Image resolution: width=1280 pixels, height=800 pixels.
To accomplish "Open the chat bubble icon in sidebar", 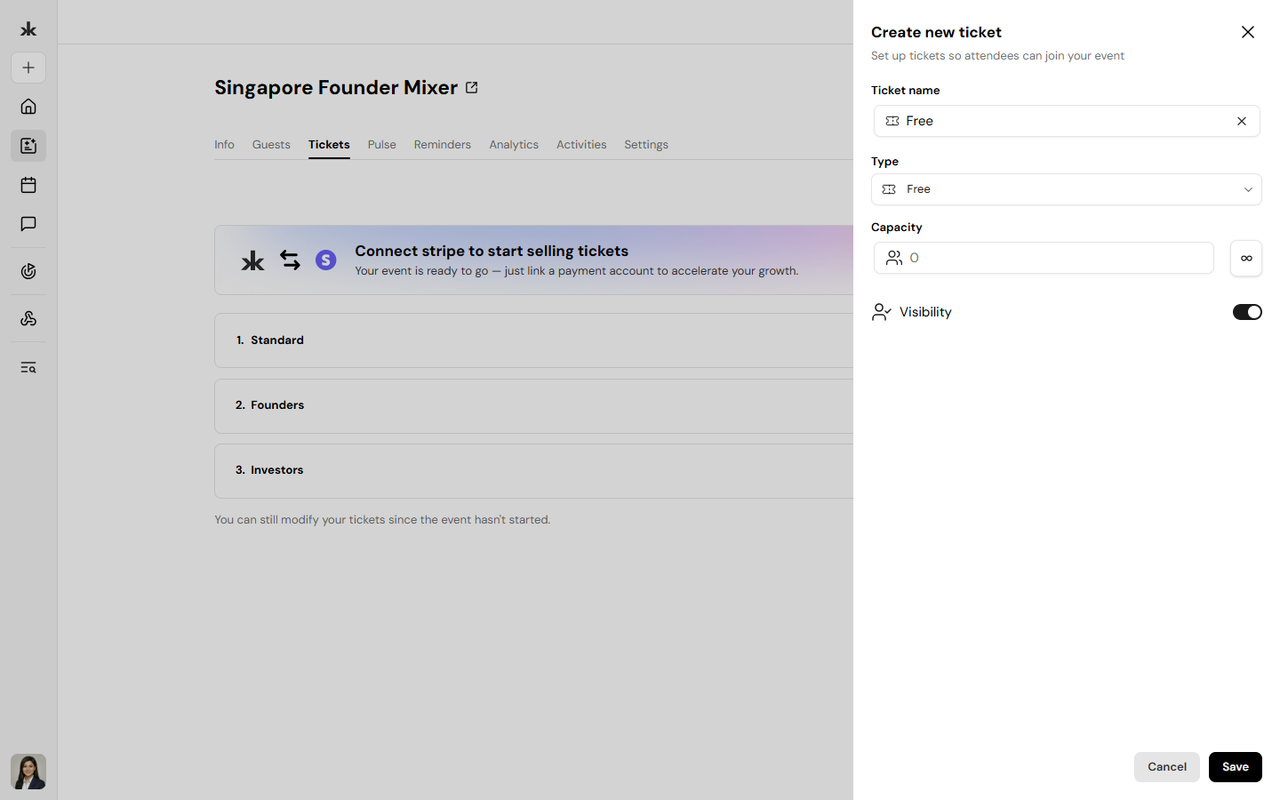I will (x=28, y=224).
